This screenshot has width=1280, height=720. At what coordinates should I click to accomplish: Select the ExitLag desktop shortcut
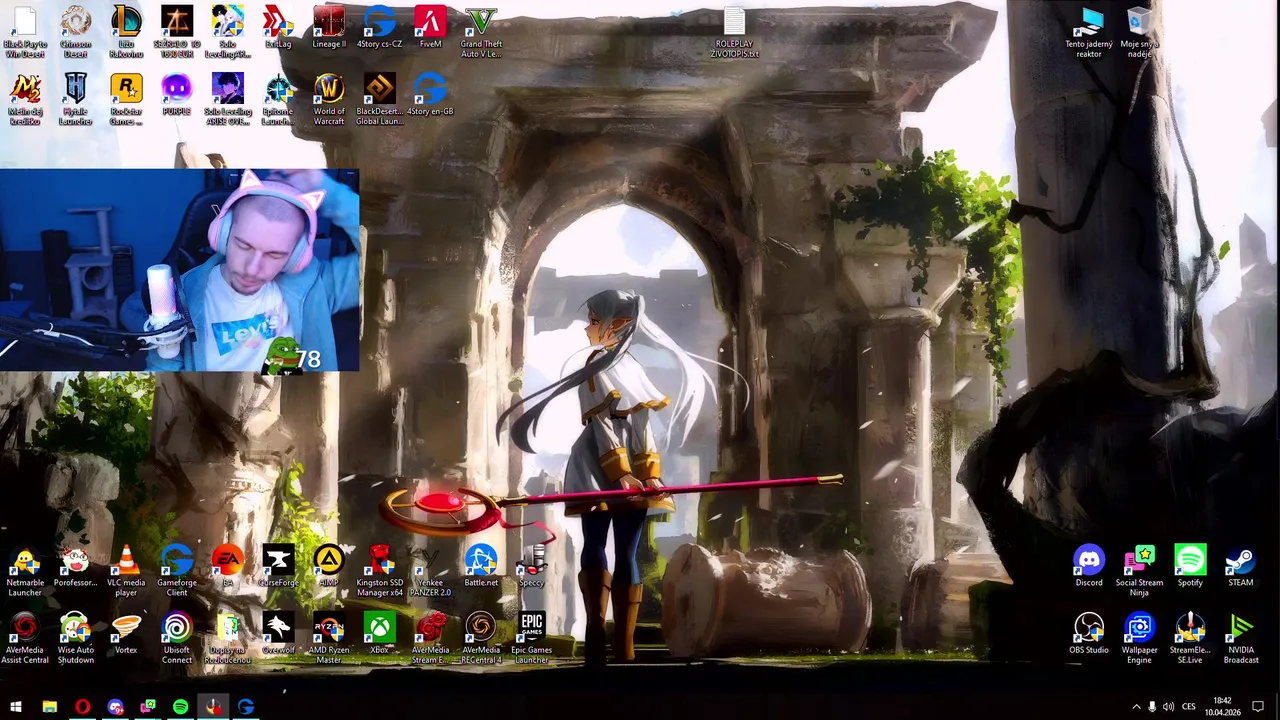tap(278, 27)
